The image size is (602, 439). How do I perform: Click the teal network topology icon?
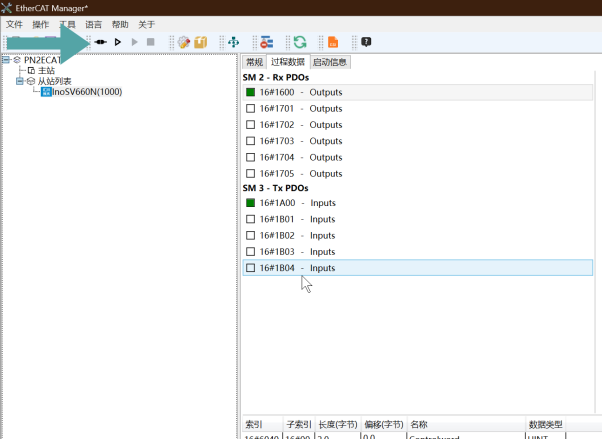(233, 42)
